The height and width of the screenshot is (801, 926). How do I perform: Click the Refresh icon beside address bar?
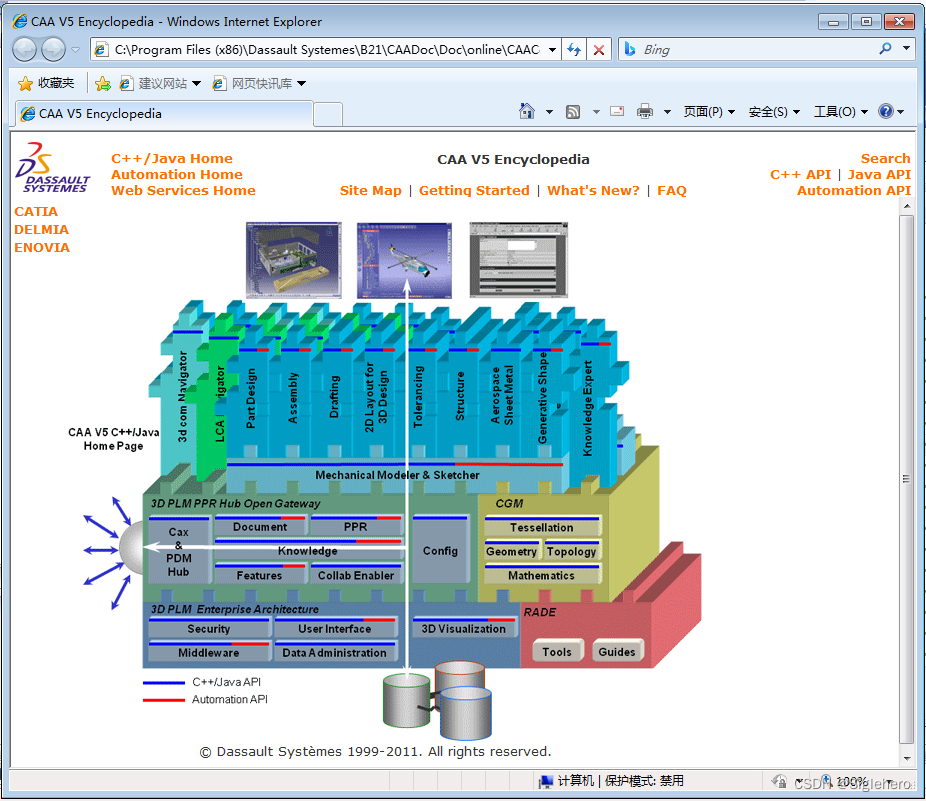pyautogui.click(x=574, y=49)
